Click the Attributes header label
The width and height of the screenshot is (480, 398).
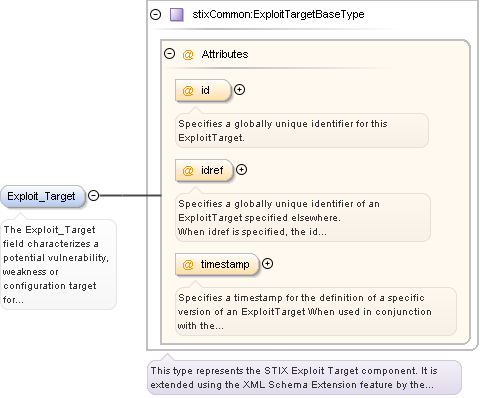[225, 54]
